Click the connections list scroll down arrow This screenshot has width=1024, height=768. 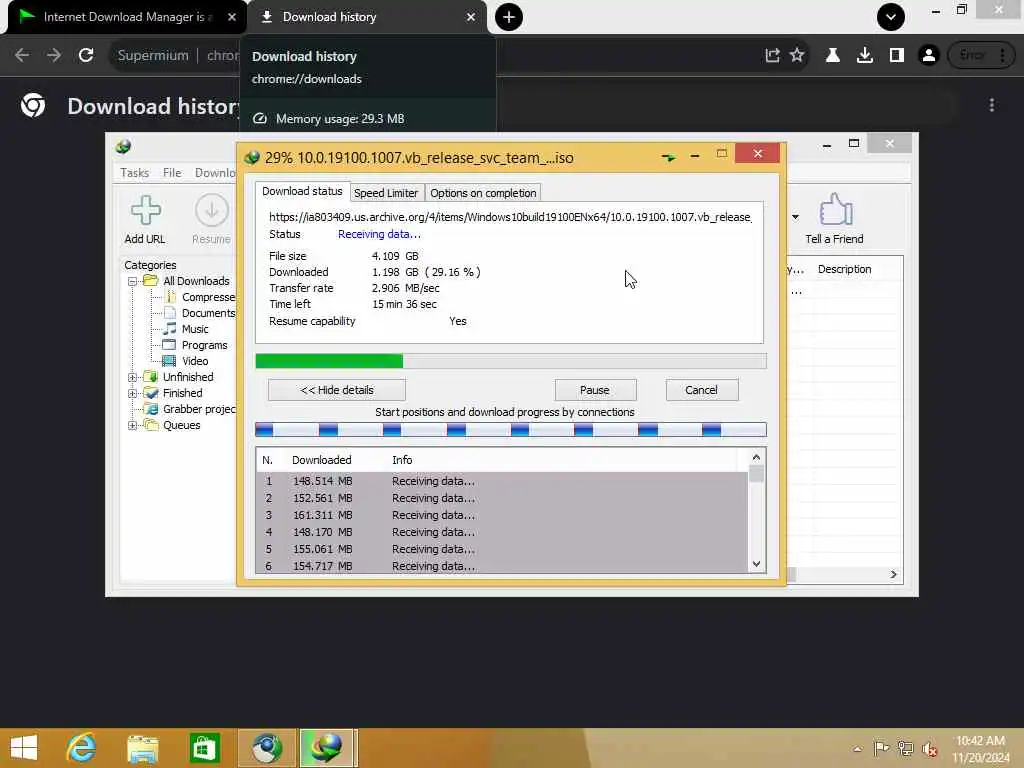(756, 564)
